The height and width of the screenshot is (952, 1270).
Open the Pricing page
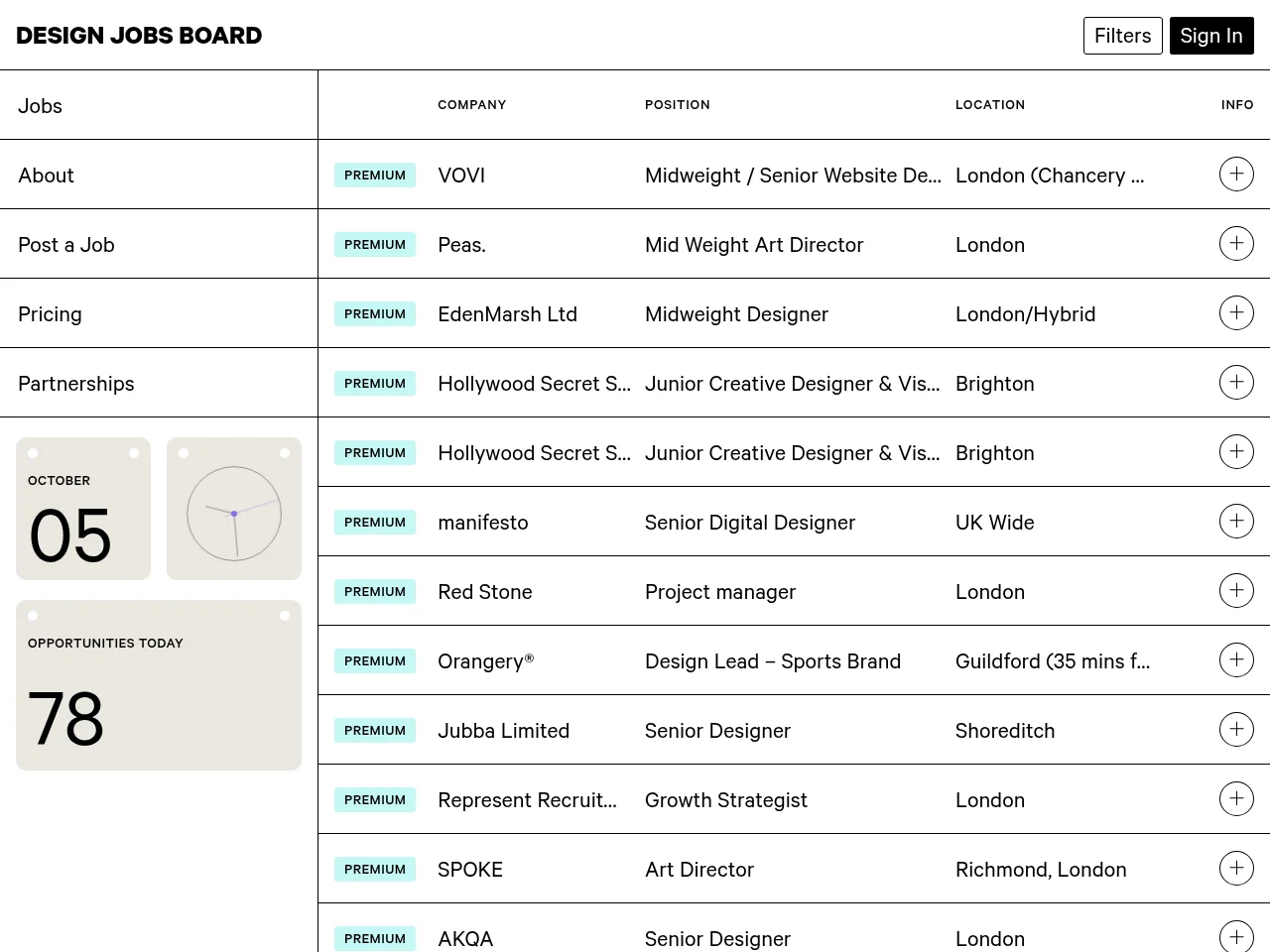coord(159,313)
